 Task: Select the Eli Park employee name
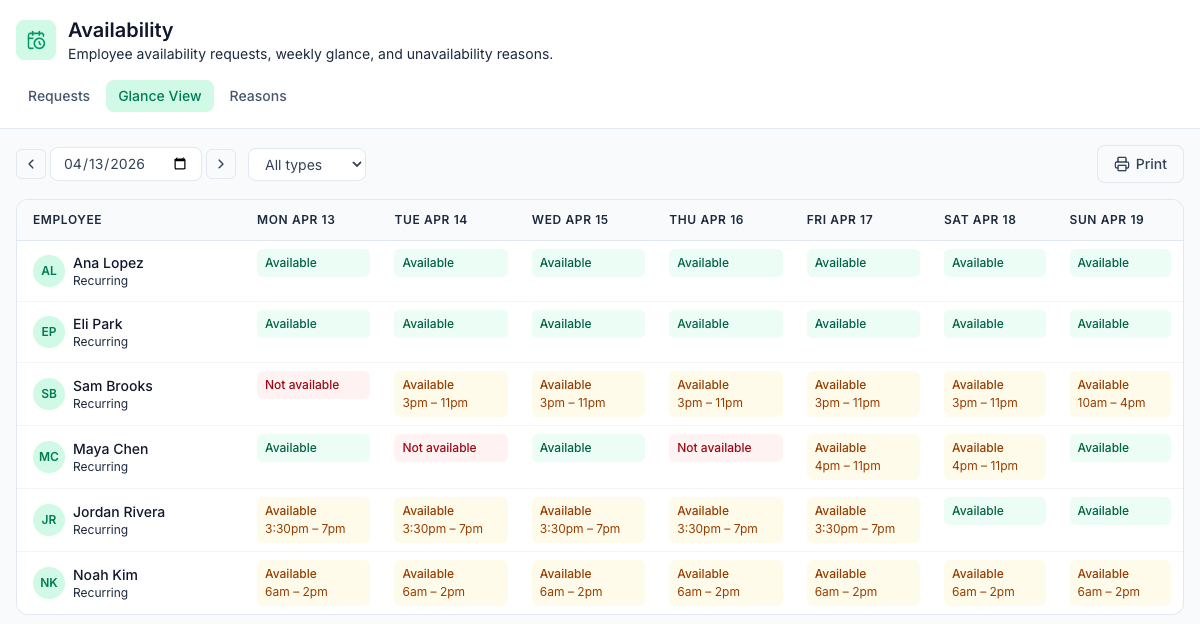pyautogui.click(x=98, y=324)
